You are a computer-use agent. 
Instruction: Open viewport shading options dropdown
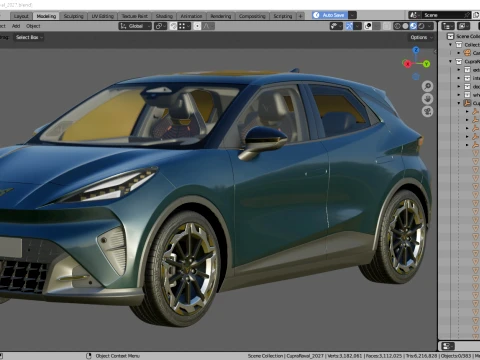coord(430,26)
